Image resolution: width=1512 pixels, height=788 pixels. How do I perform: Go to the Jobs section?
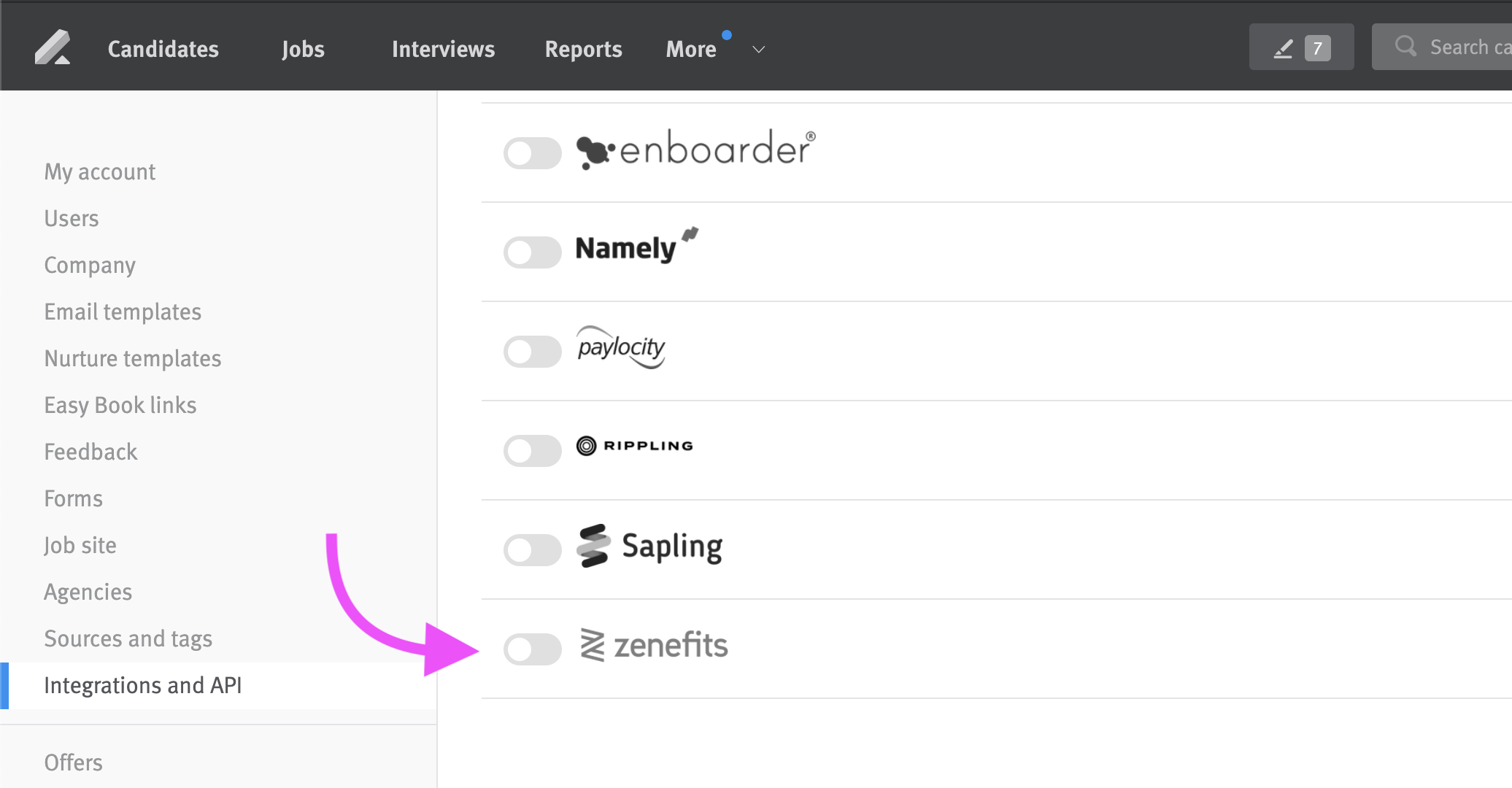click(303, 49)
